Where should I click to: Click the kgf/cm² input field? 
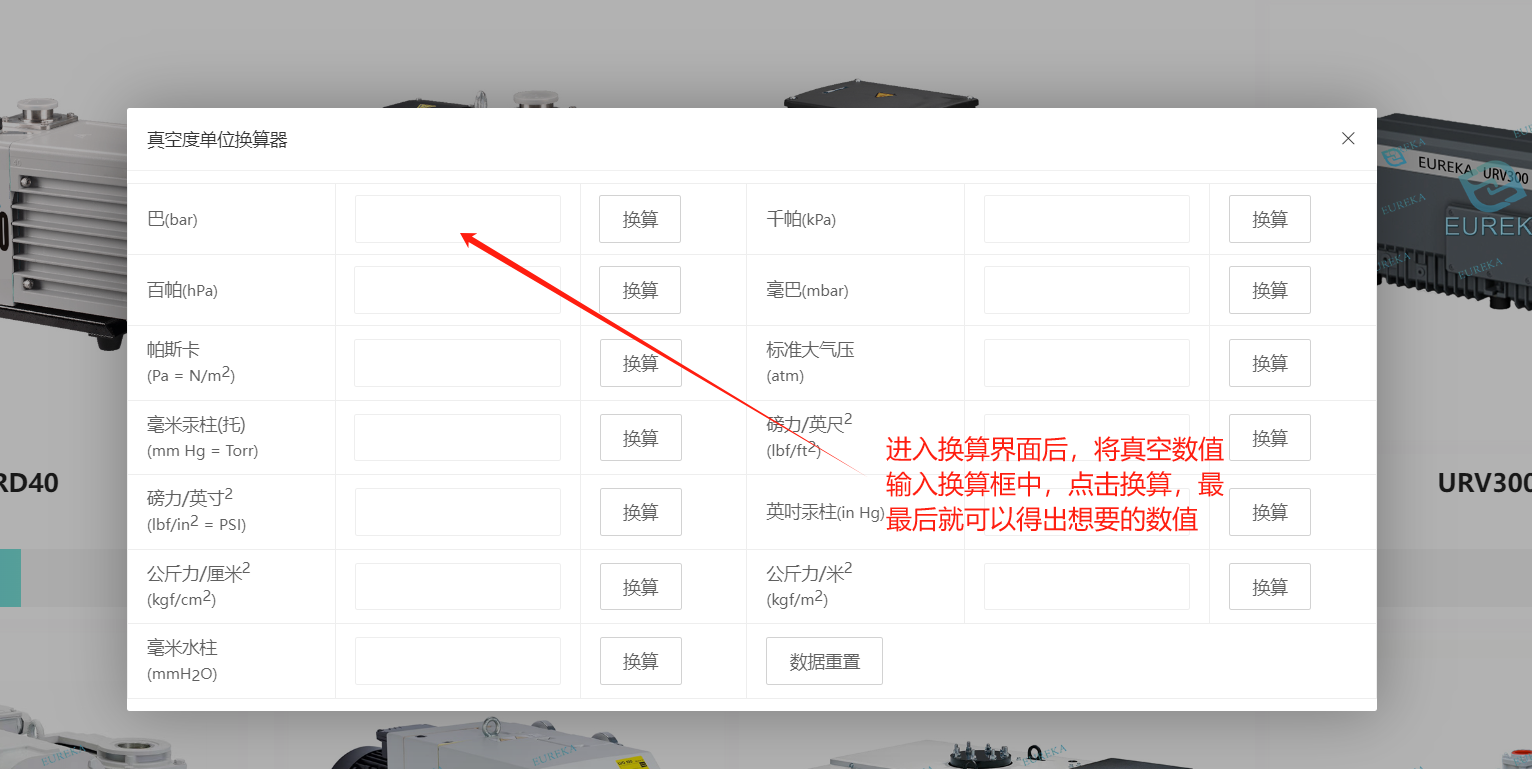pos(457,587)
